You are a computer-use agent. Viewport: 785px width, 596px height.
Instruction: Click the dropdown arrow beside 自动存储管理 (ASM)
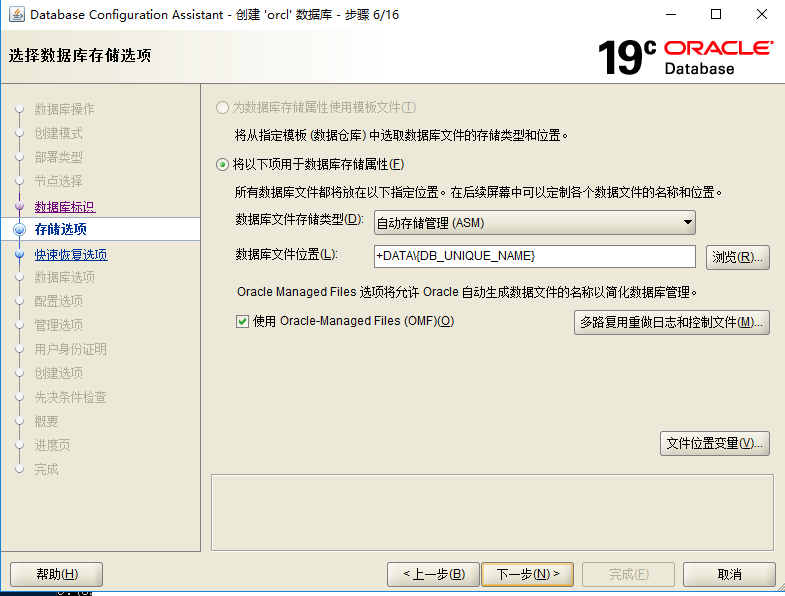coord(686,222)
